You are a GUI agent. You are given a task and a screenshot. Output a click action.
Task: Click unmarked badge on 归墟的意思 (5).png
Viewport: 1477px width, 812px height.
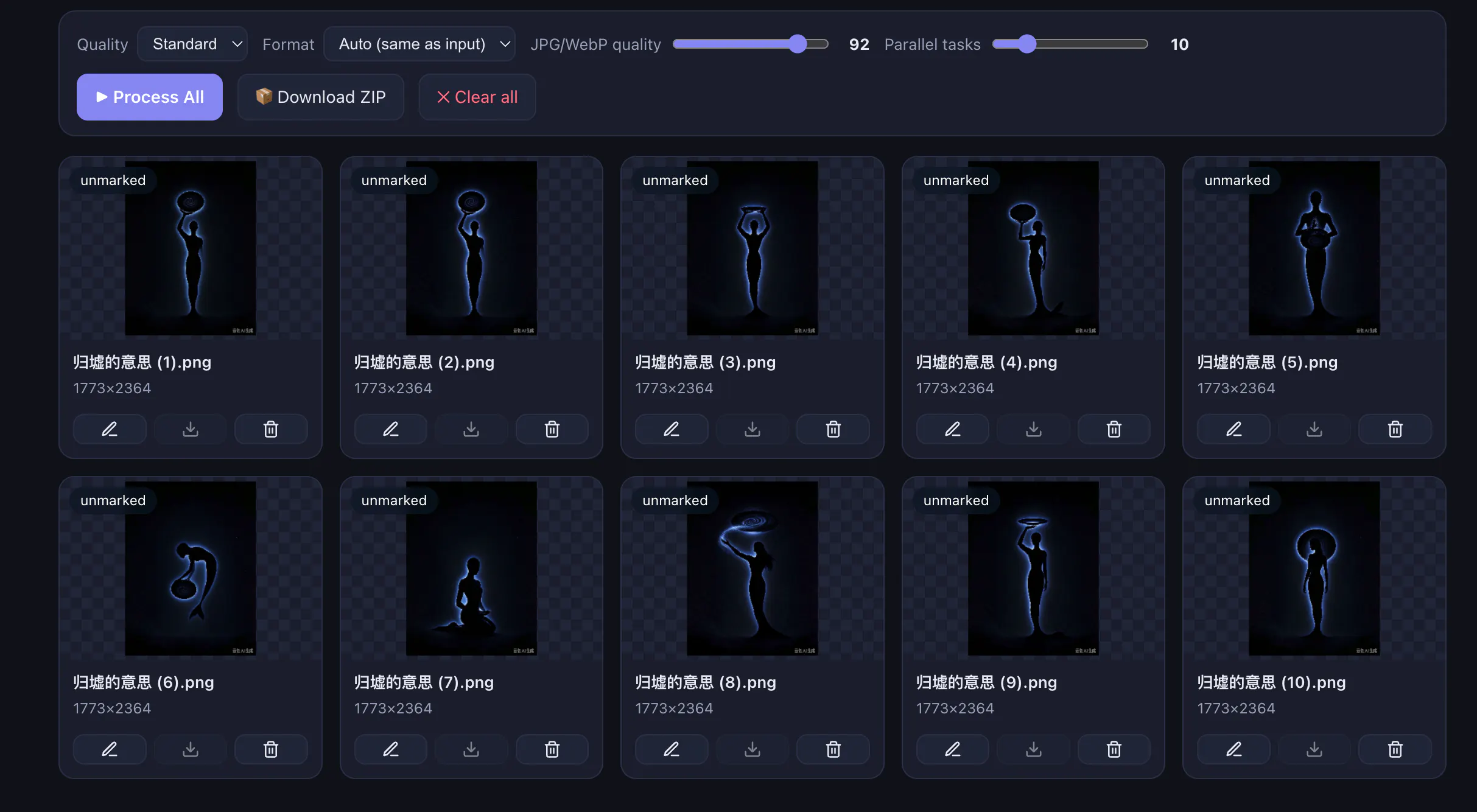click(x=1237, y=180)
